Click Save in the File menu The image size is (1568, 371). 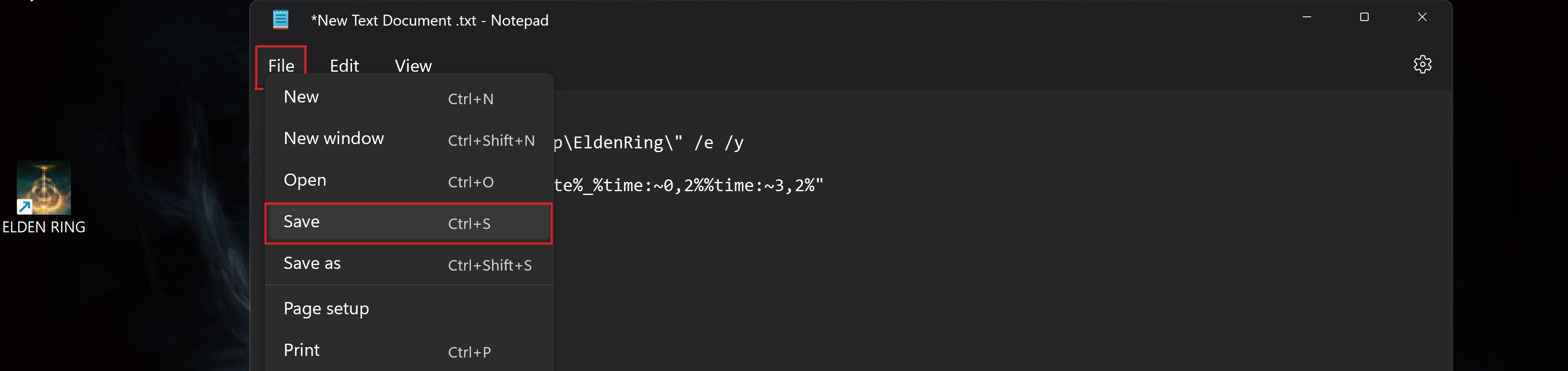(301, 222)
